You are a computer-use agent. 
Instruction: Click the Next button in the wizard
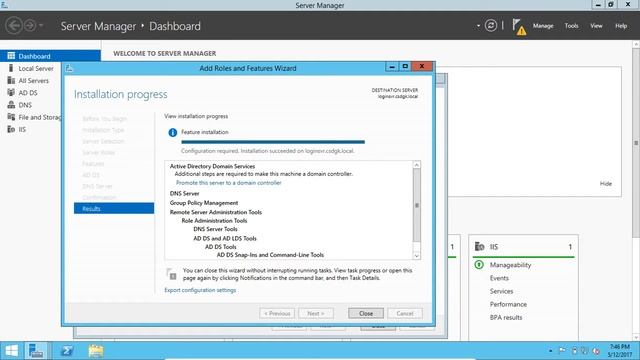316,313
